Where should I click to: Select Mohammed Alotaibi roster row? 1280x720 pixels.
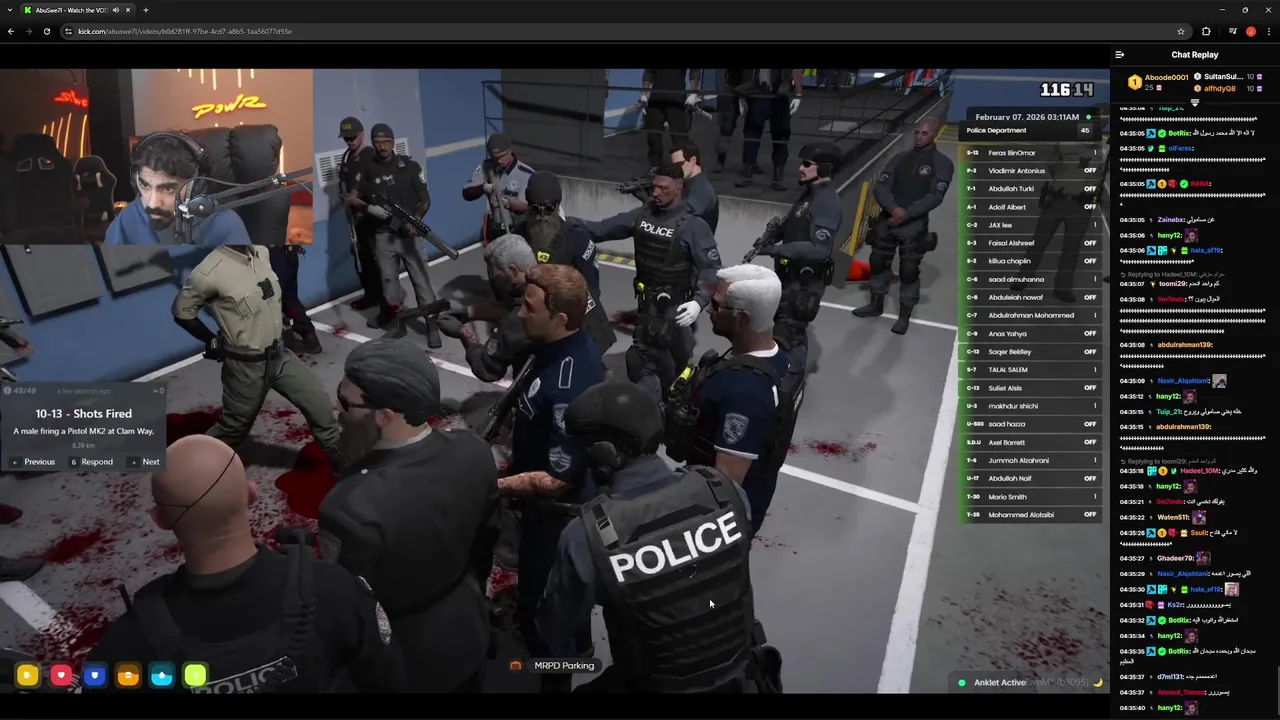coord(1030,515)
